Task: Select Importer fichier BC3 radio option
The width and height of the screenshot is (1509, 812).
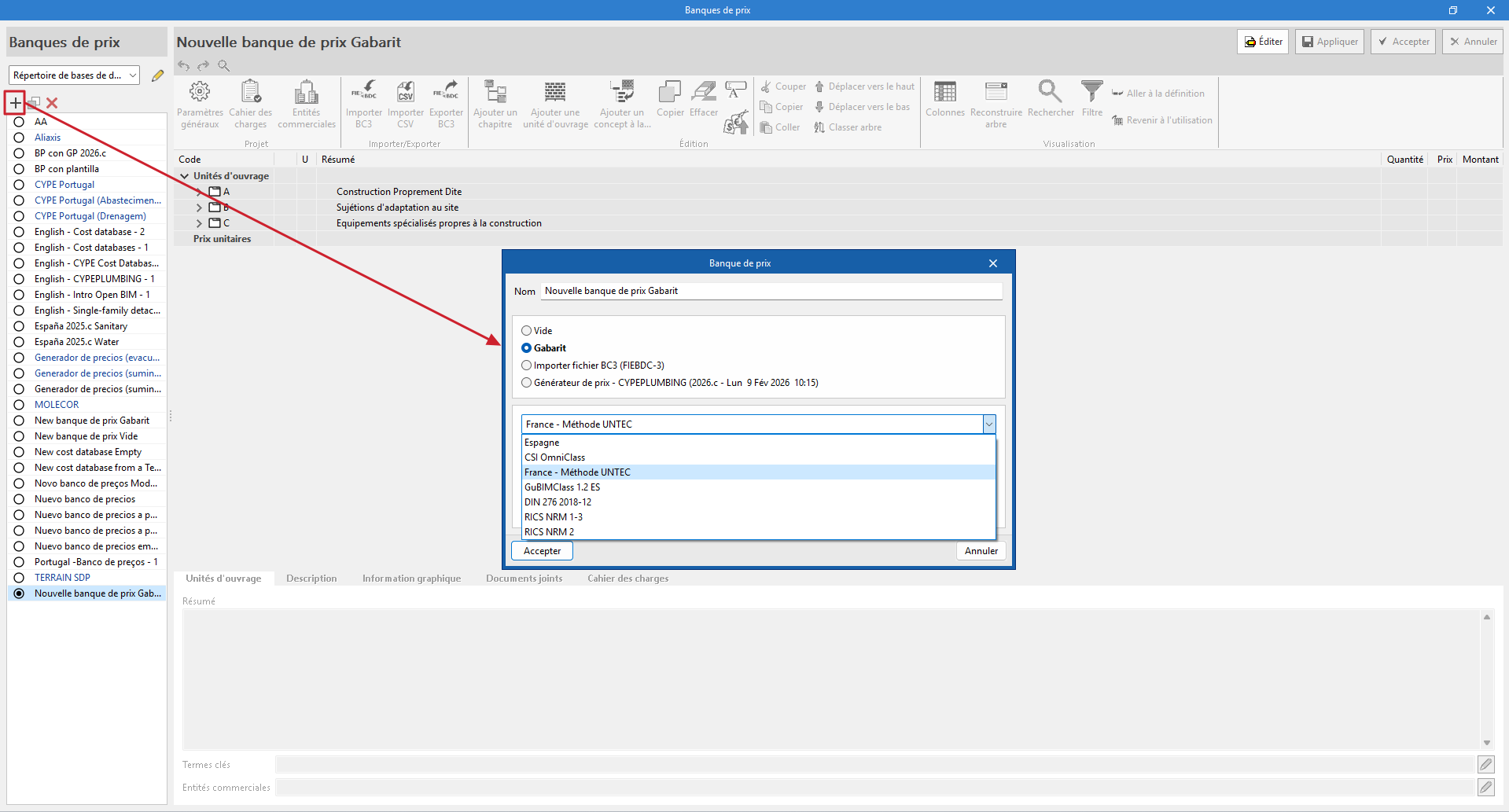Action: coord(527,366)
